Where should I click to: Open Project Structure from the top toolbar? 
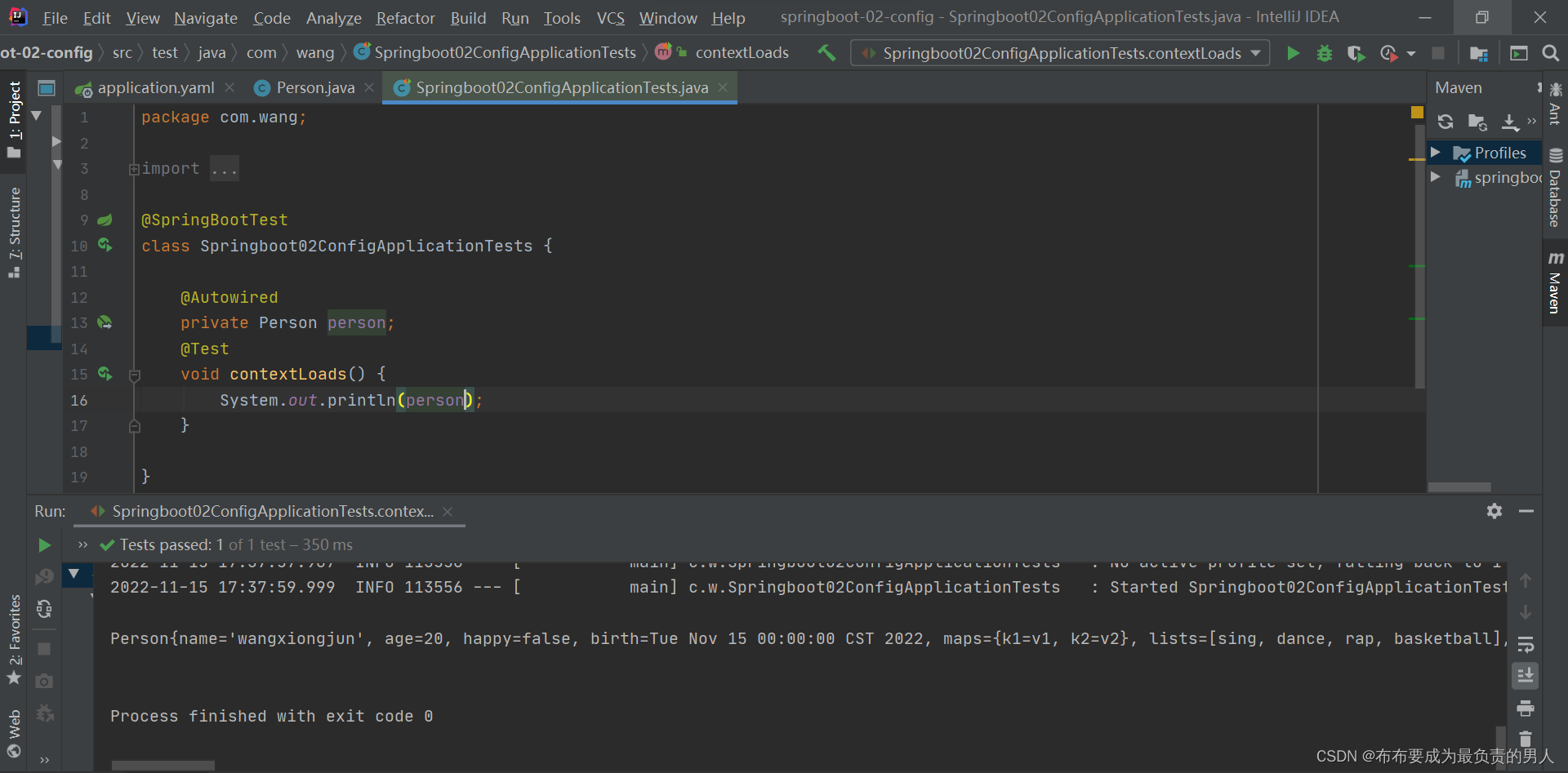1478,53
